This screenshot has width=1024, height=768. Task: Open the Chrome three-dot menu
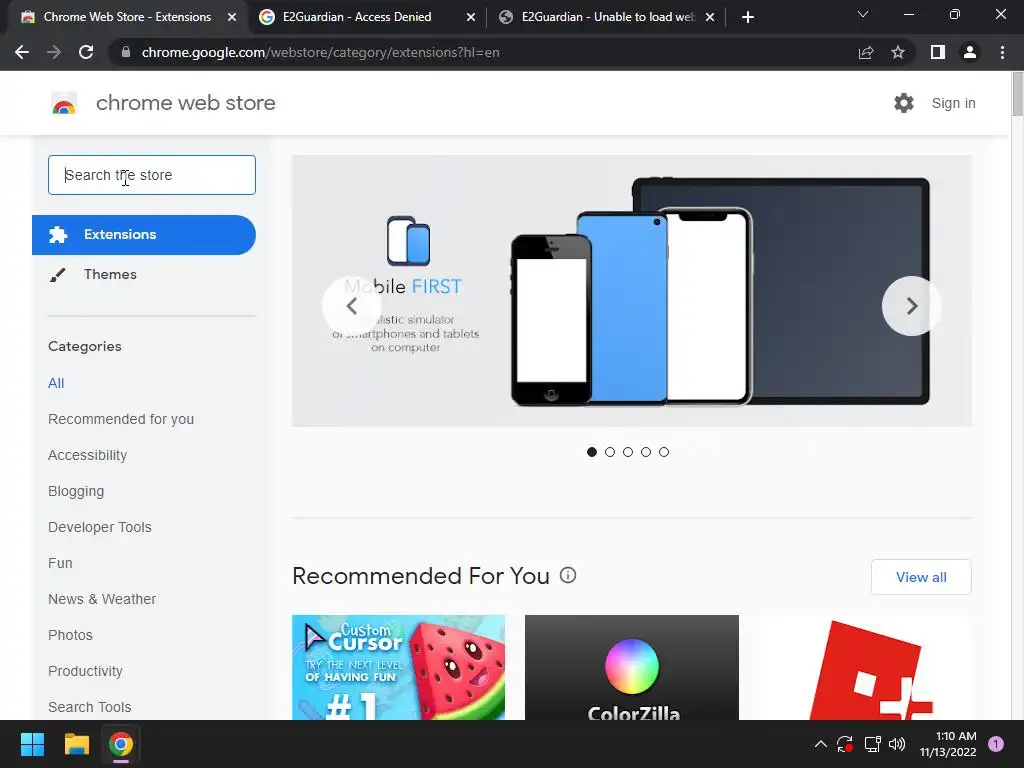point(1002,52)
